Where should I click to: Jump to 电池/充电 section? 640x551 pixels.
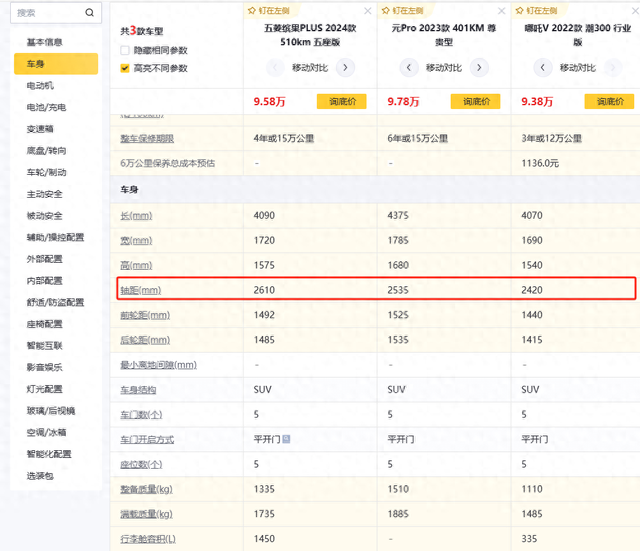[46, 107]
